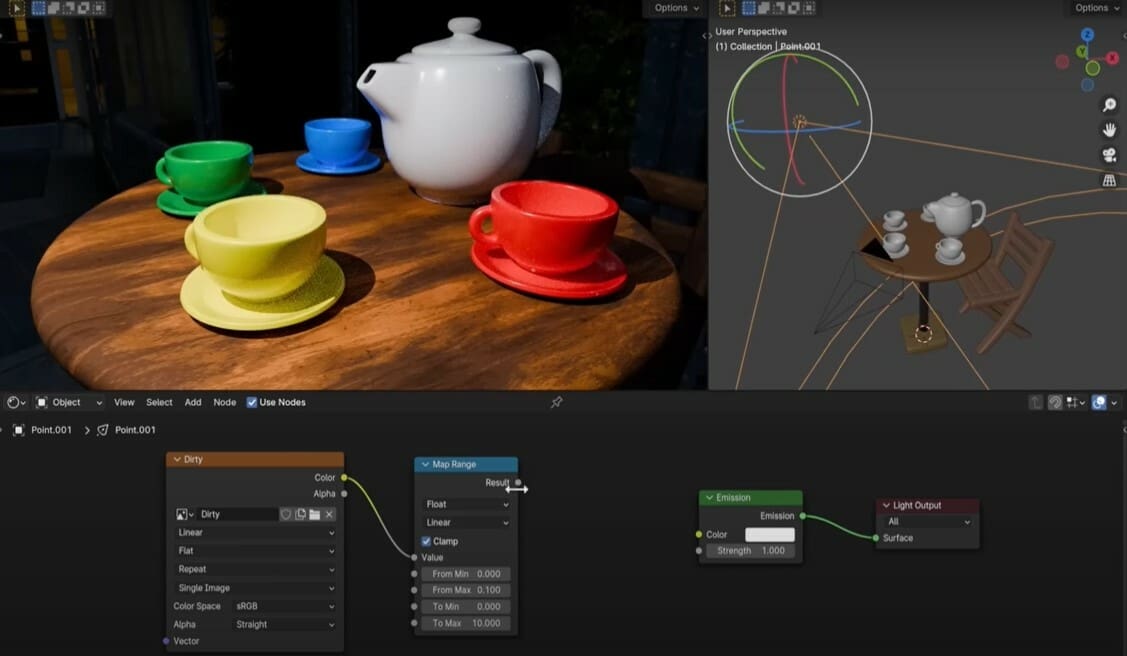Open the Flat projection dropdown
Image resolution: width=1127 pixels, height=656 pixels.
tap(255, 550)
